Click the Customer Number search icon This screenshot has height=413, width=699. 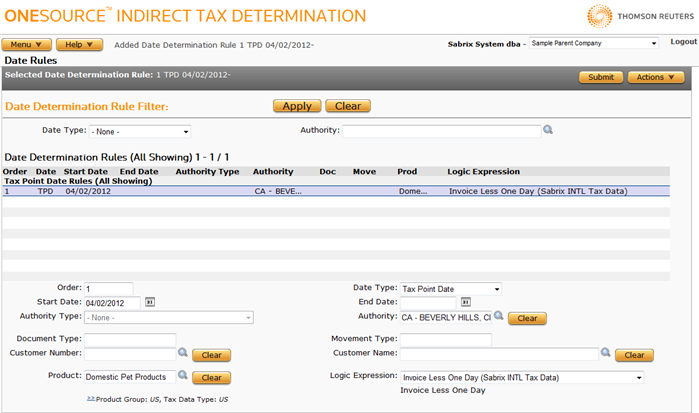tap(182, 353)
